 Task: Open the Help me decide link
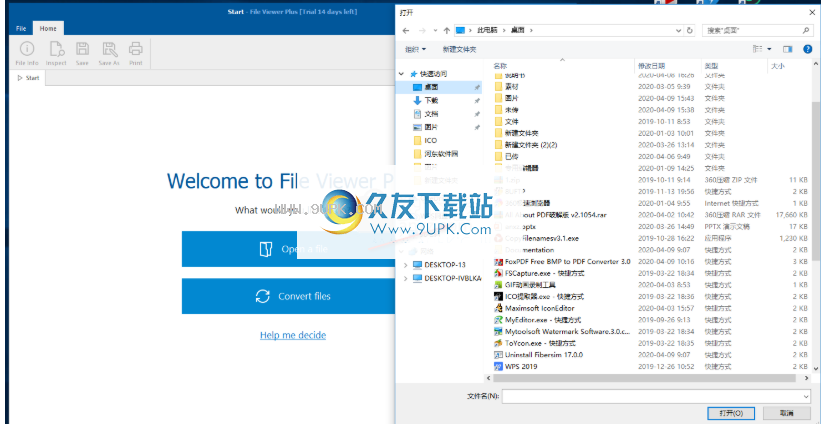click(x=293, y=335)
